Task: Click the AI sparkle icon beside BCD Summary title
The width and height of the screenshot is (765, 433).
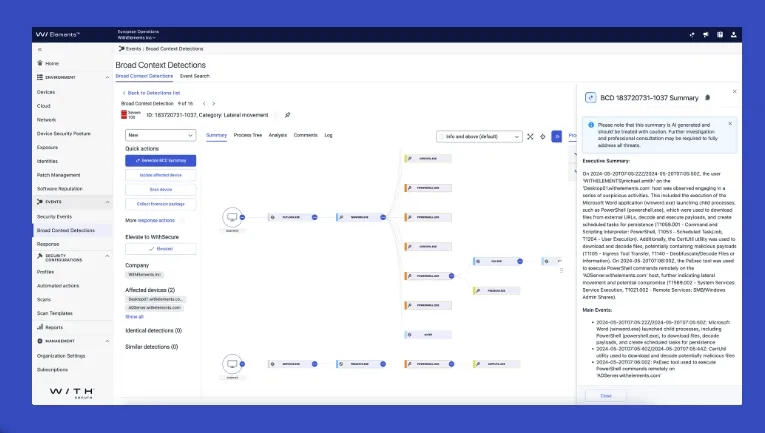Action: 590,98
